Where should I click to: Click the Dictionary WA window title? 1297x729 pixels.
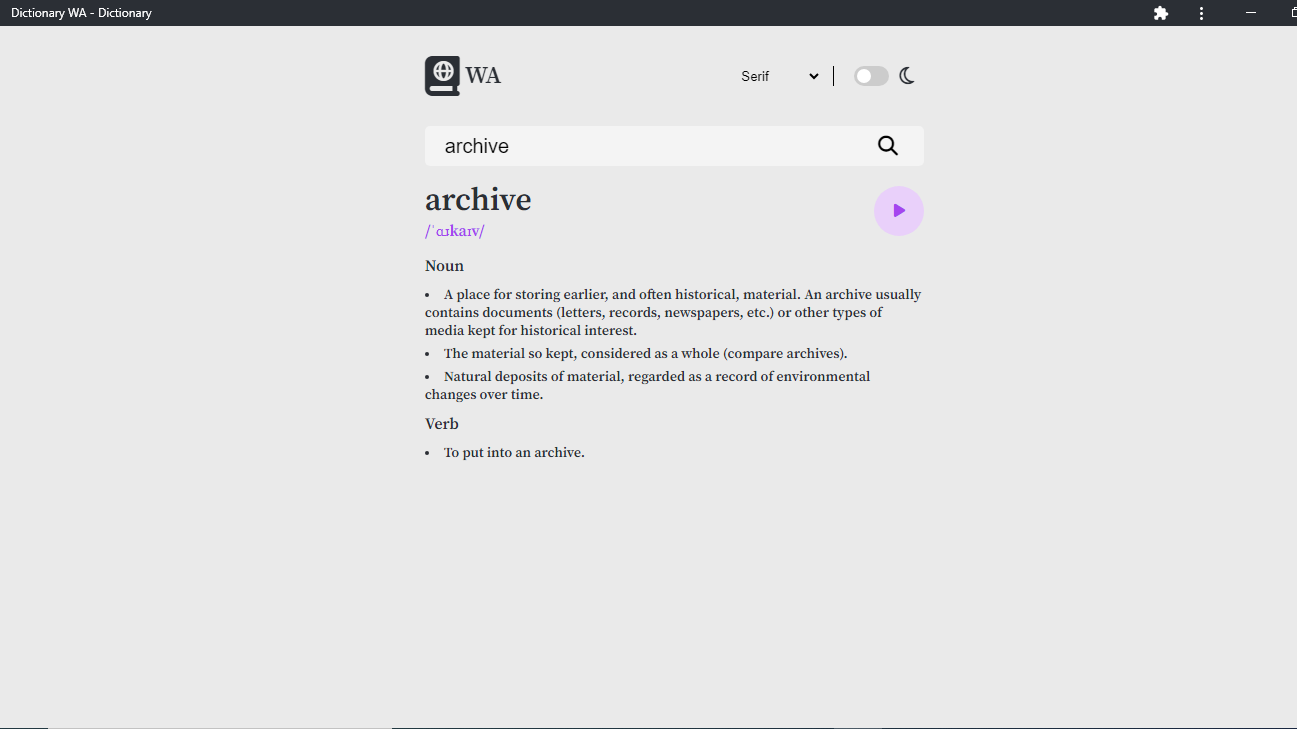tap(81, 13)
